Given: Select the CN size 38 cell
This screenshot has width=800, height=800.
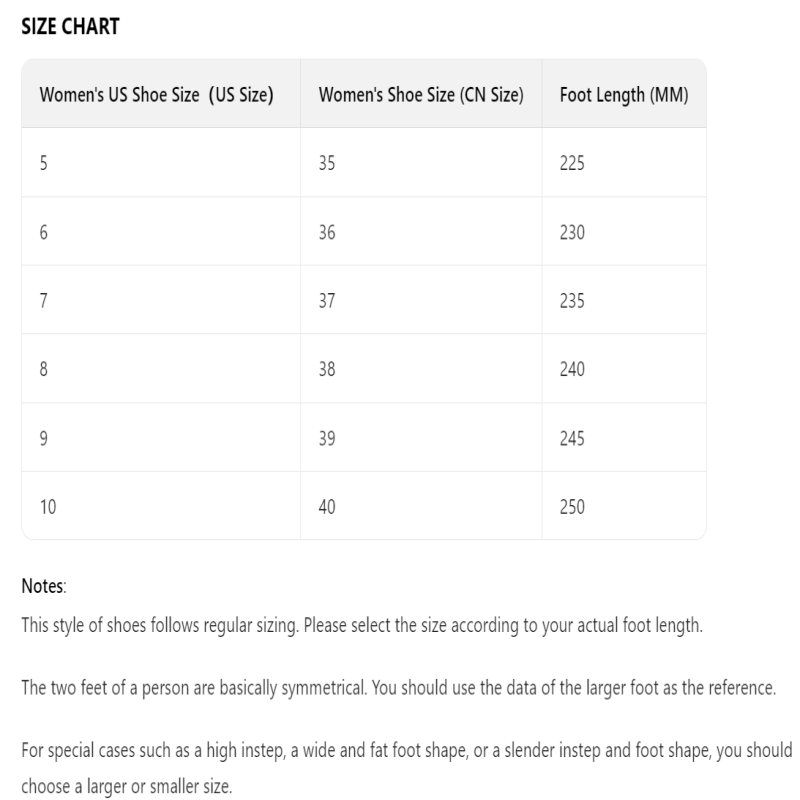Looking at the screenshot, I should (x=327, y=370).
